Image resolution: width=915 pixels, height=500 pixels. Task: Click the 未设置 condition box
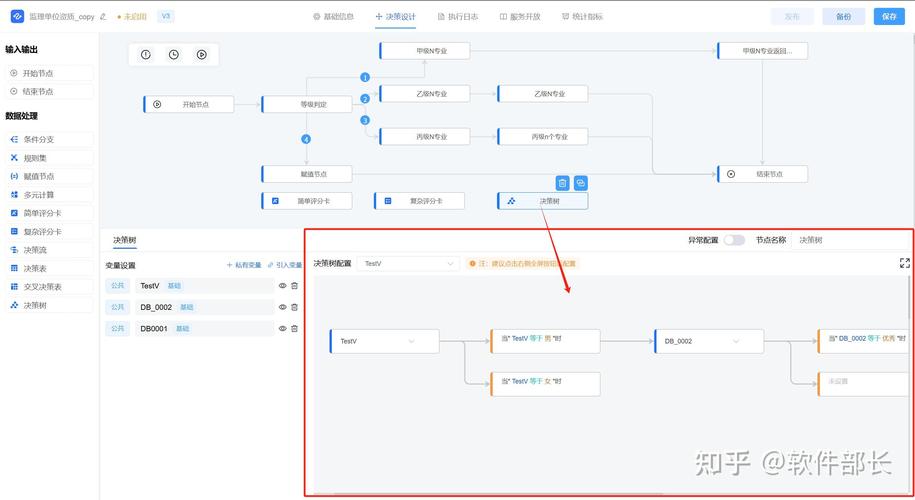pyautogui.click(x=864, y=384)
